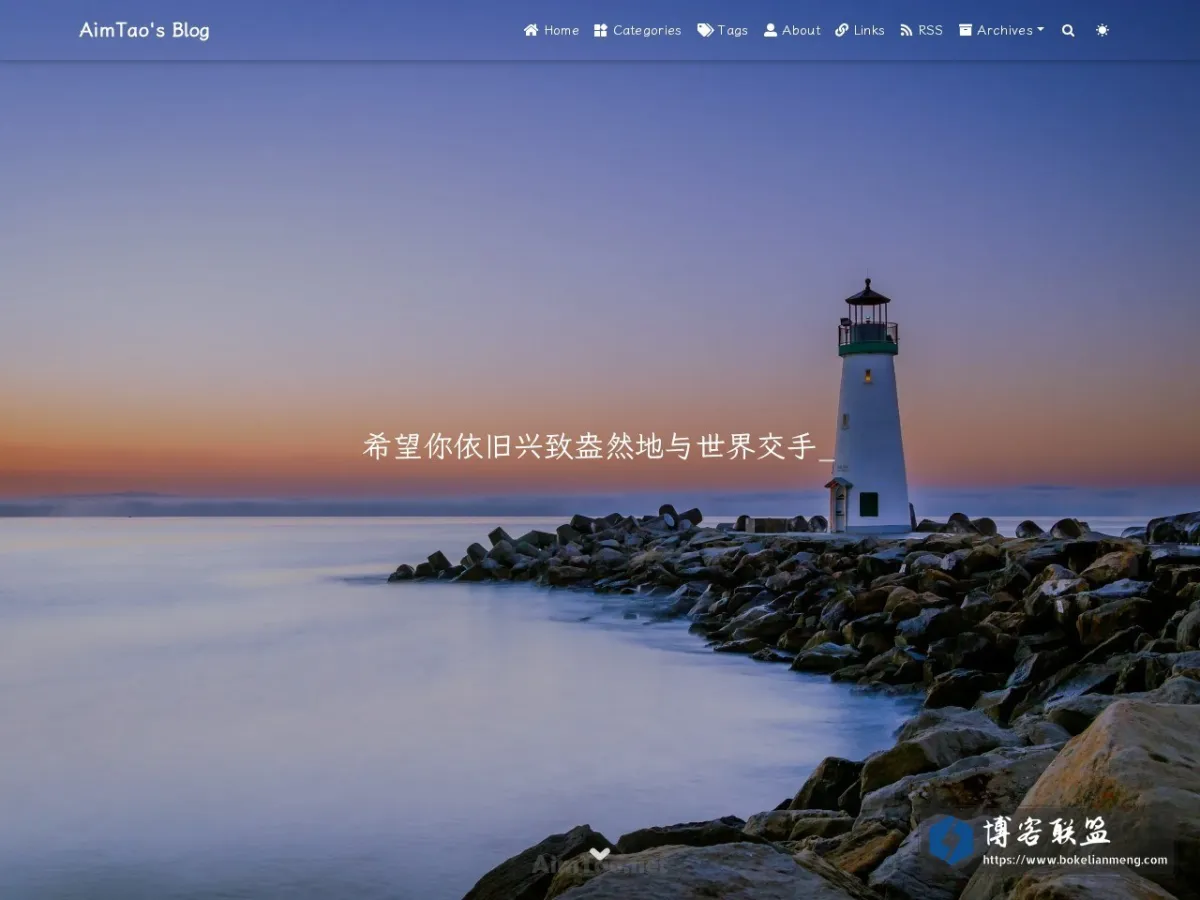Open search with the magnifier icon
The height and width of the screenshot is (900, 1200).
[1068, 30]
